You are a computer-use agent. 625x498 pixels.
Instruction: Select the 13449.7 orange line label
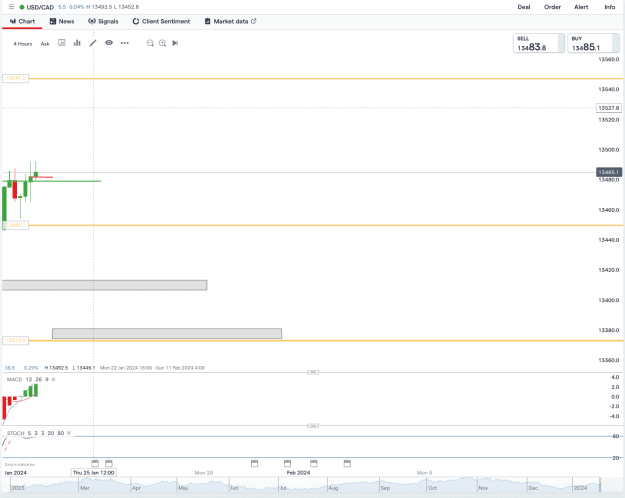pos(16,225)
